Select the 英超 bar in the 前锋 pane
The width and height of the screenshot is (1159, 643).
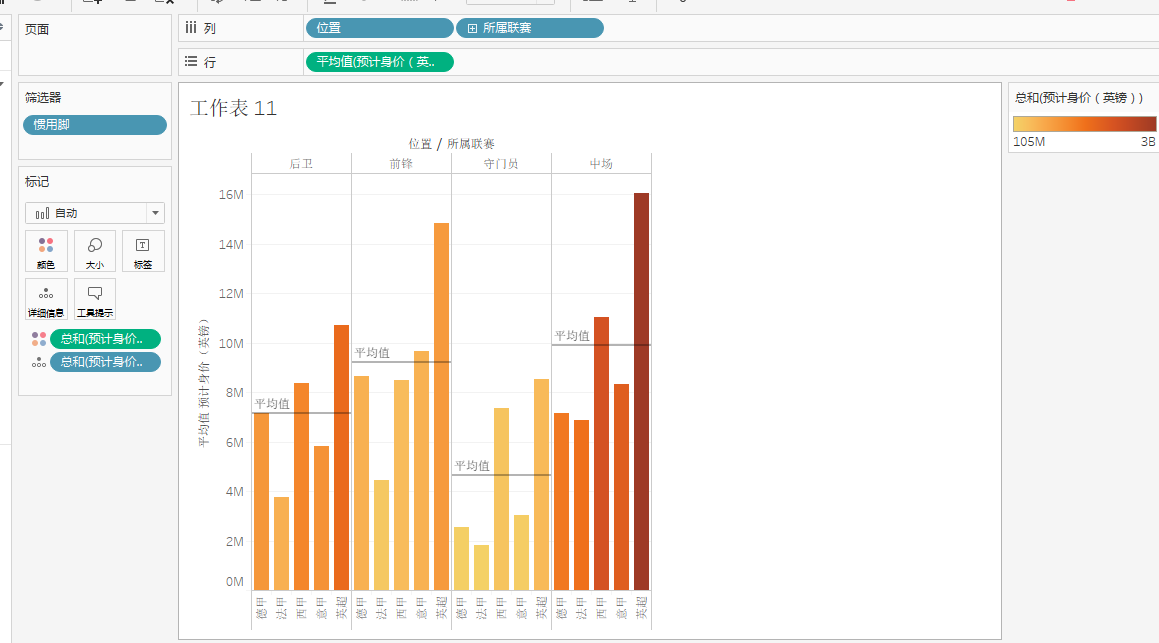click(441, 406)
